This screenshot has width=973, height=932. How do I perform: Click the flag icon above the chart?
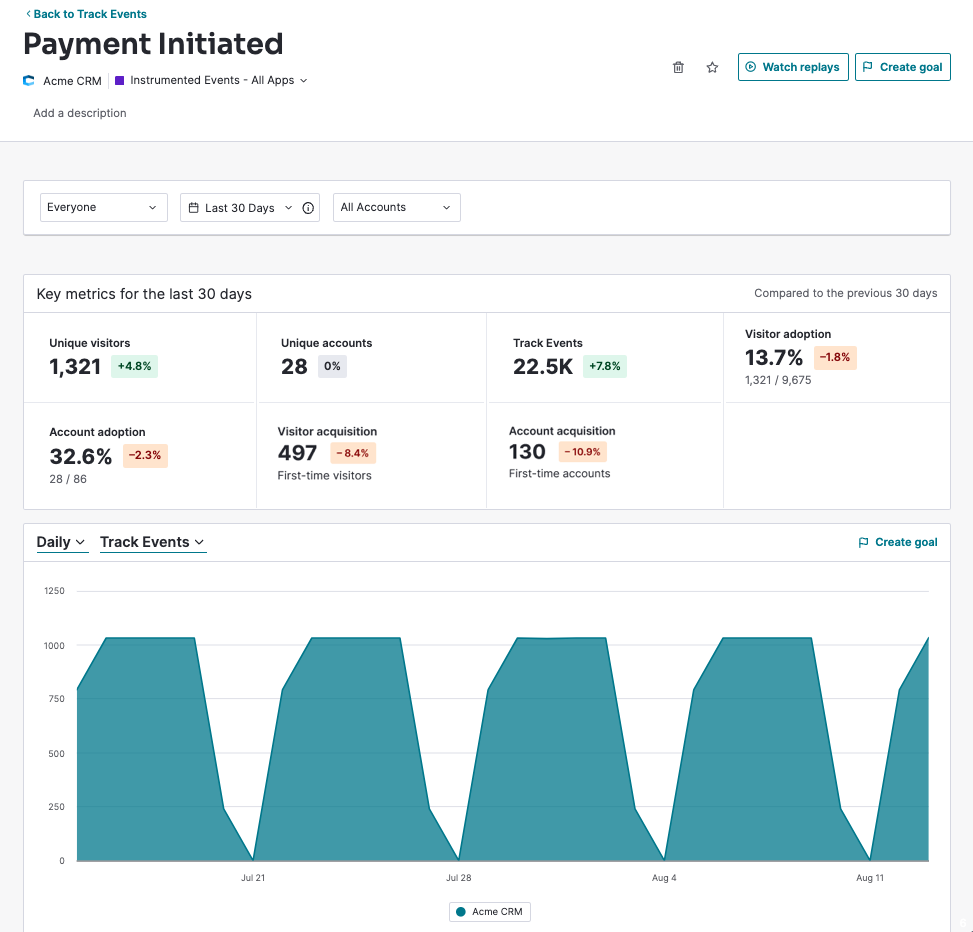coord(863,542)
